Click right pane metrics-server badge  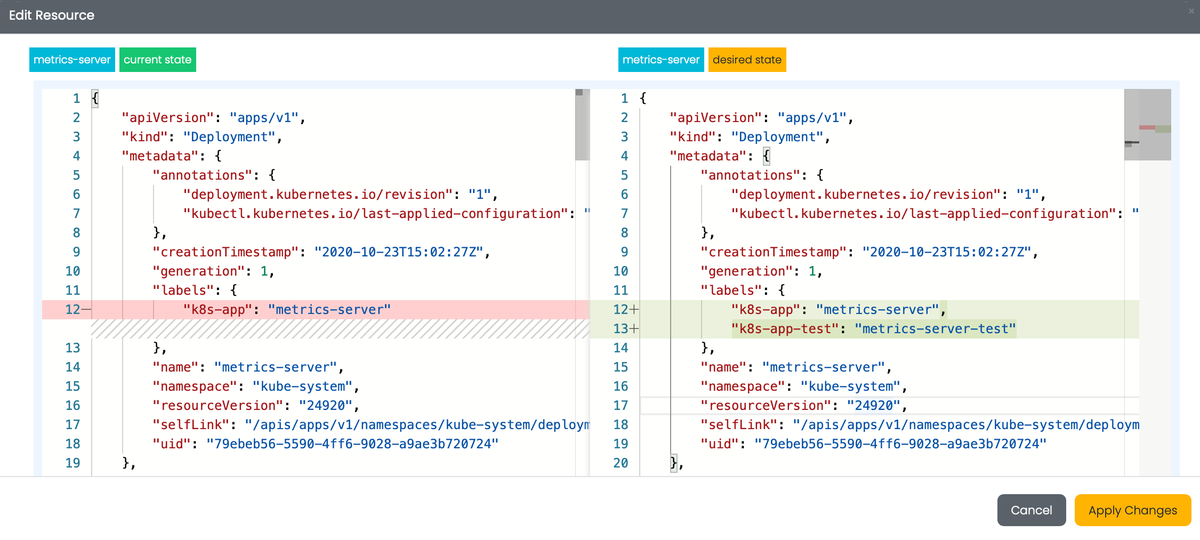click(x=661, y=60)
